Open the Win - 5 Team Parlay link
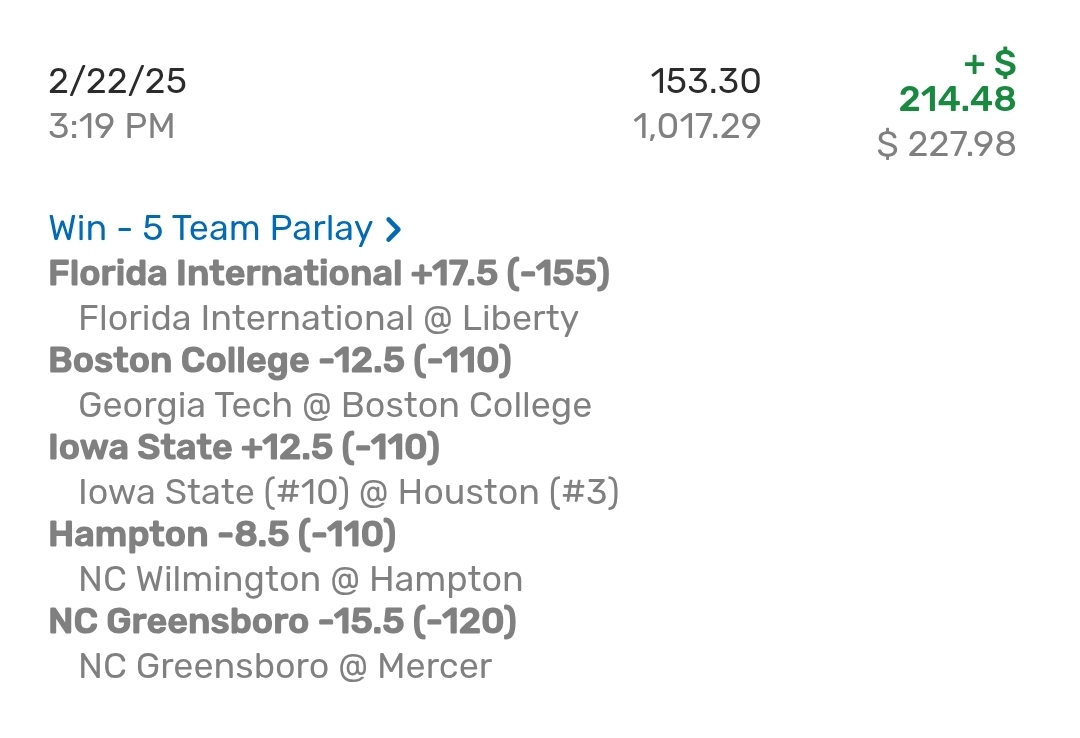 click(x=211, y=229)
